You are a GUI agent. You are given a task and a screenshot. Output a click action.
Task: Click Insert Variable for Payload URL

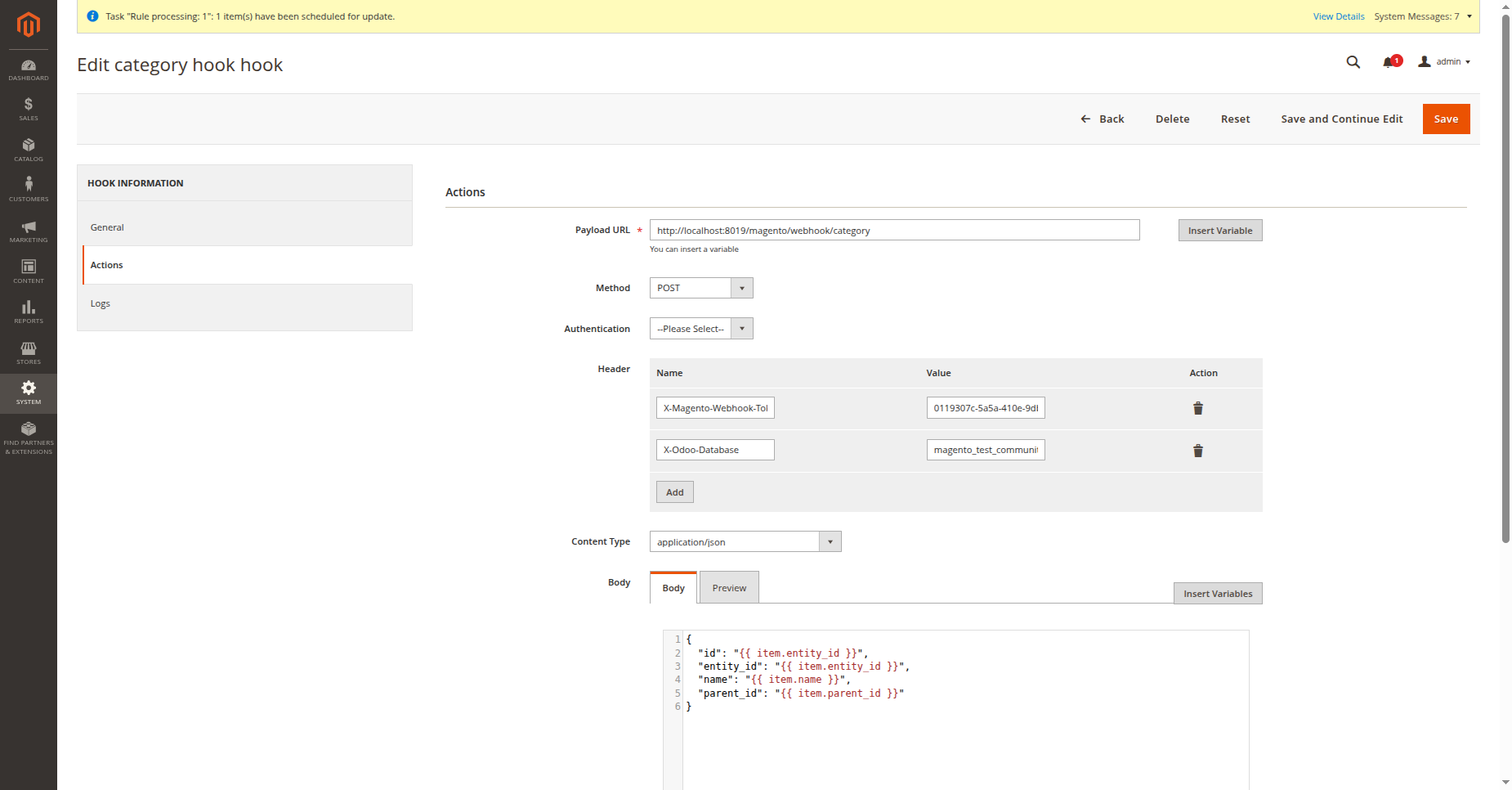click(x=1220, y=231)
